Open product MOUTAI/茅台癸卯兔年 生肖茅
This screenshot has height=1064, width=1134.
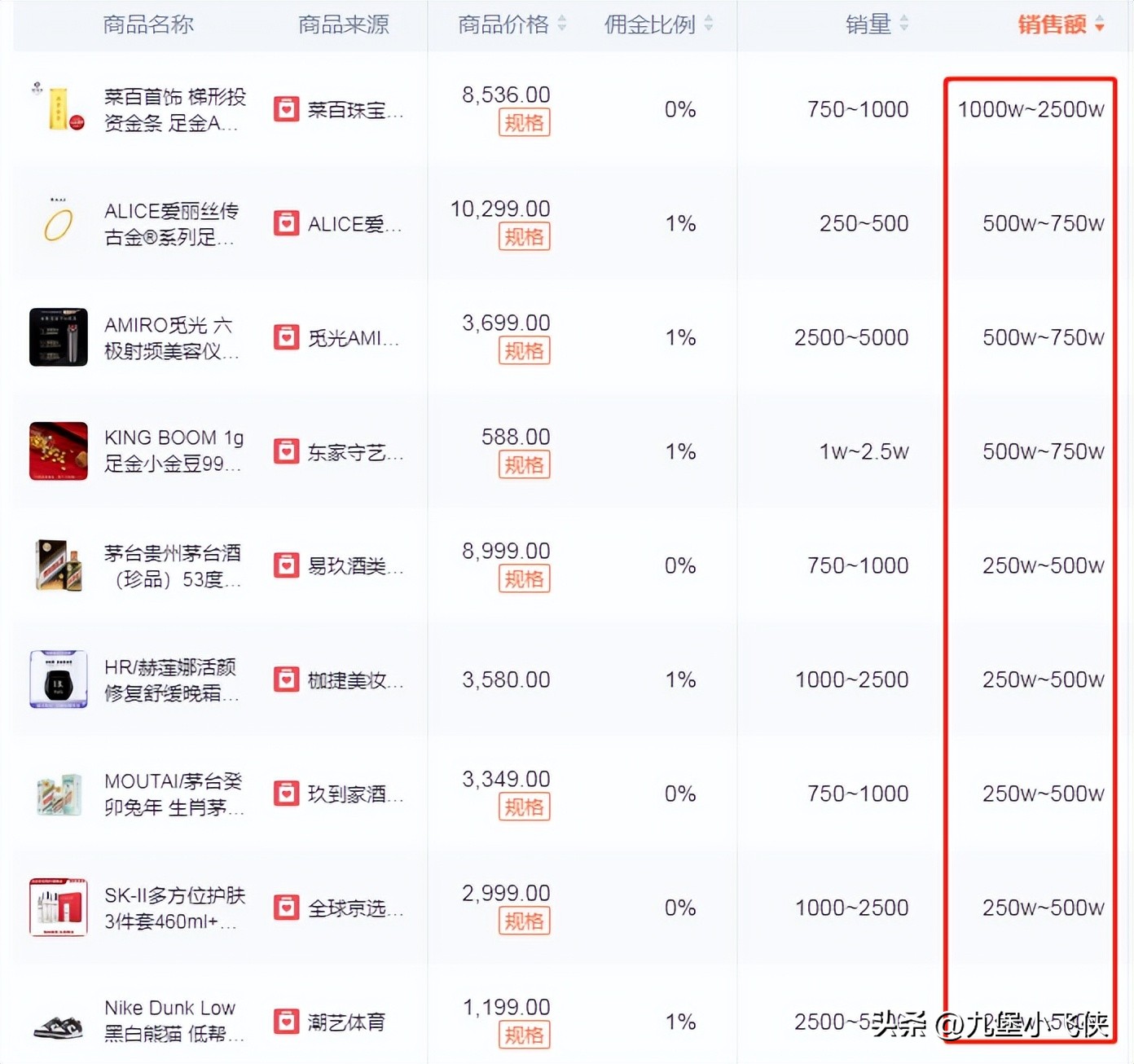[x=174, y=794]
